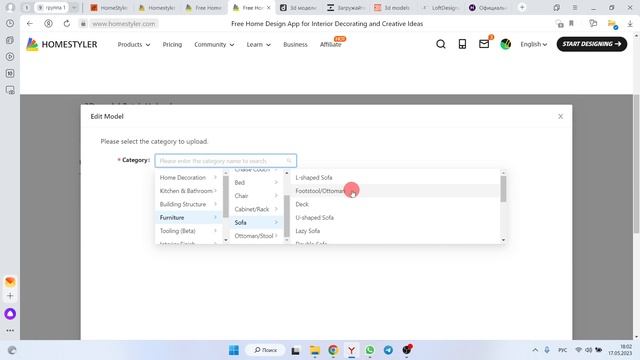Open the Affiliate page

331,44
